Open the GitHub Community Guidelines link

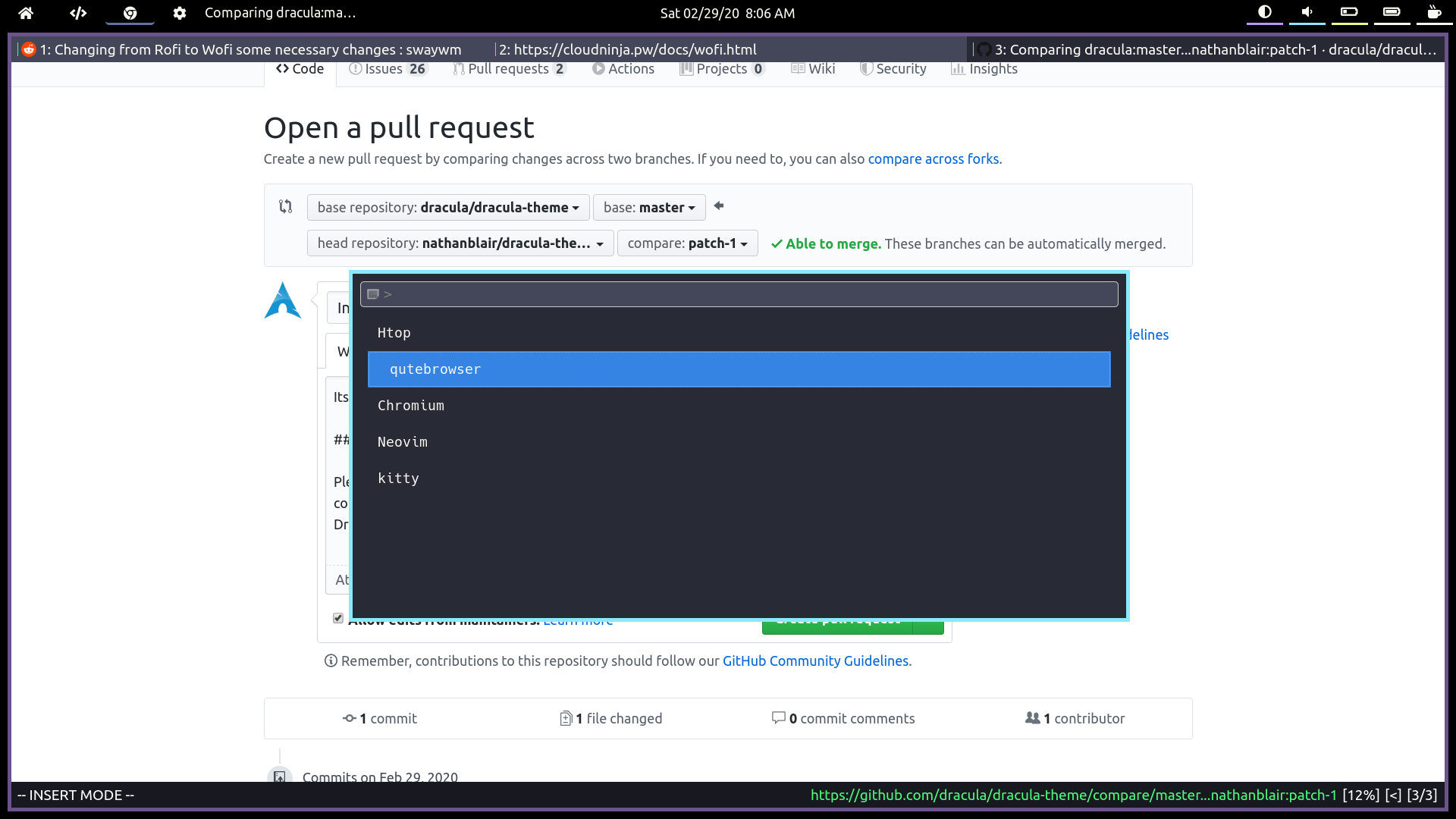click(816, 661)
